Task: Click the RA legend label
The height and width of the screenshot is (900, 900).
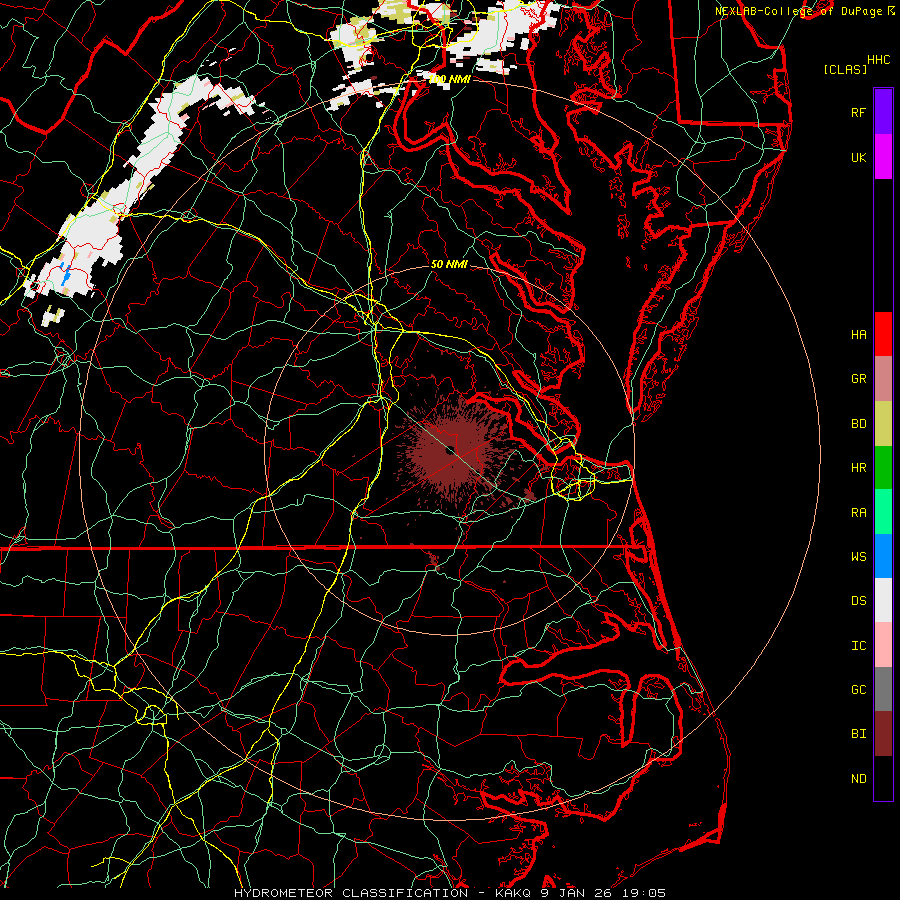Action: [858, 513]
